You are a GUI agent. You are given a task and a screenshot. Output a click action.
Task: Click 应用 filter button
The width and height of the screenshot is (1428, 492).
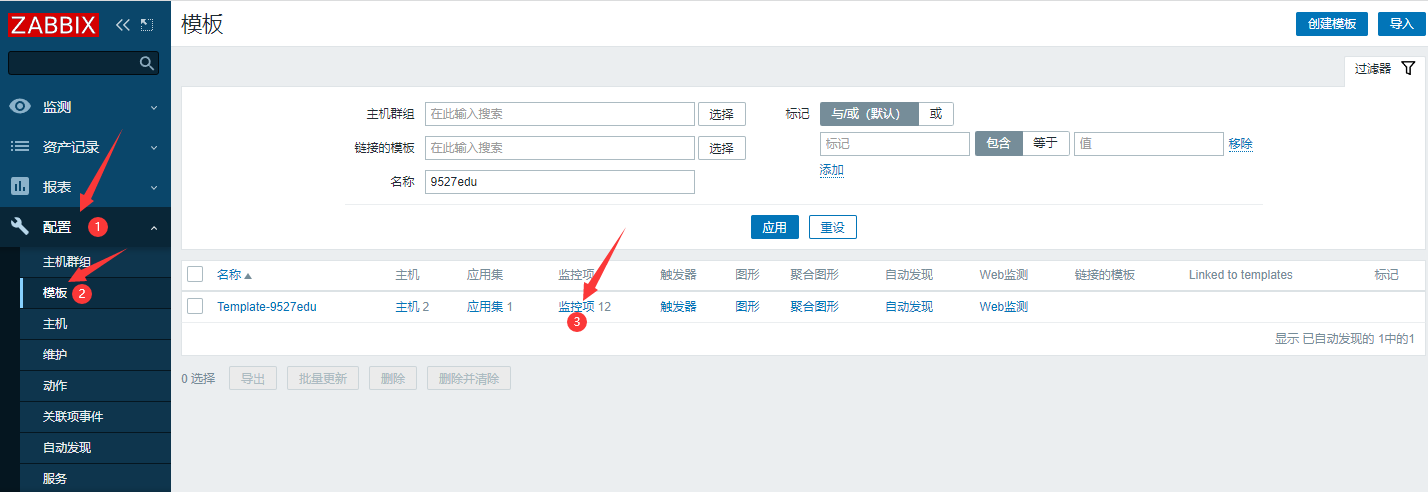click(775, 227)
